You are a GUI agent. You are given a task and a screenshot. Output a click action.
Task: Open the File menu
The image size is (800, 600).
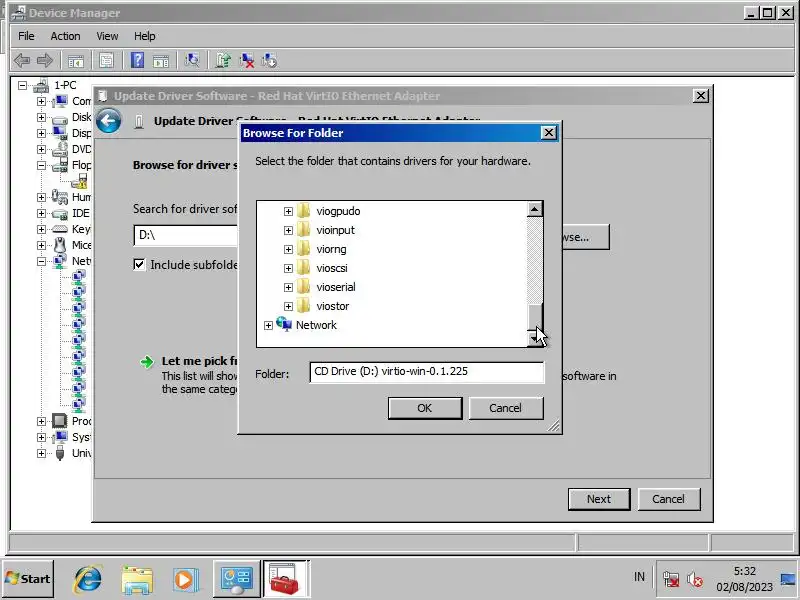(26, 36)
